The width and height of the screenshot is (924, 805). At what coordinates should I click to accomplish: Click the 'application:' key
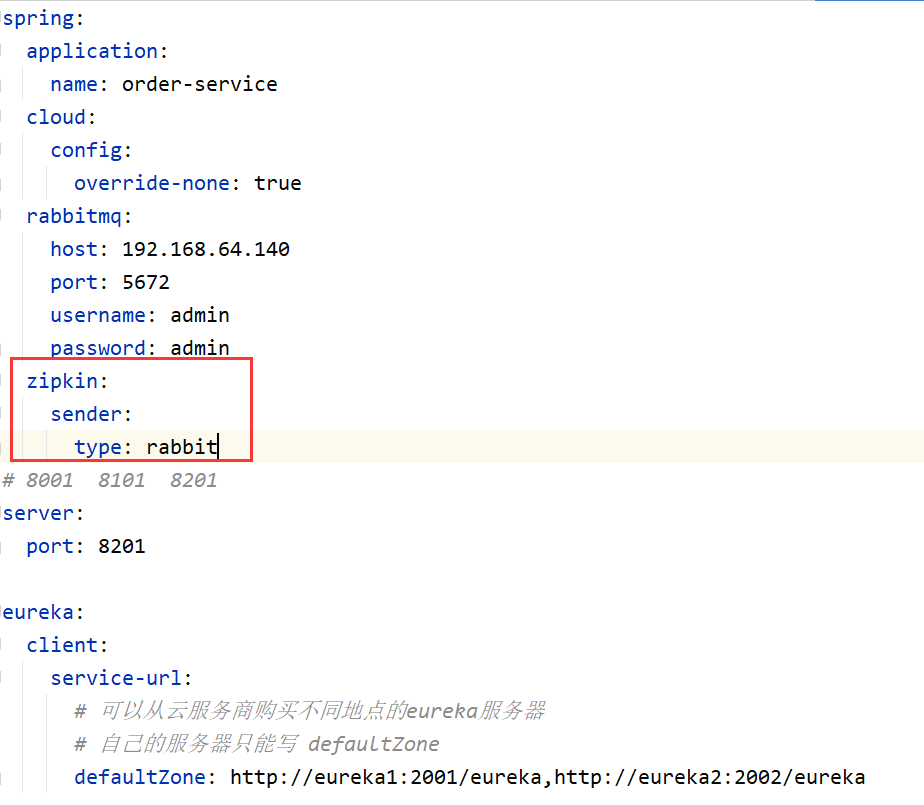click(x=97, y=51)
